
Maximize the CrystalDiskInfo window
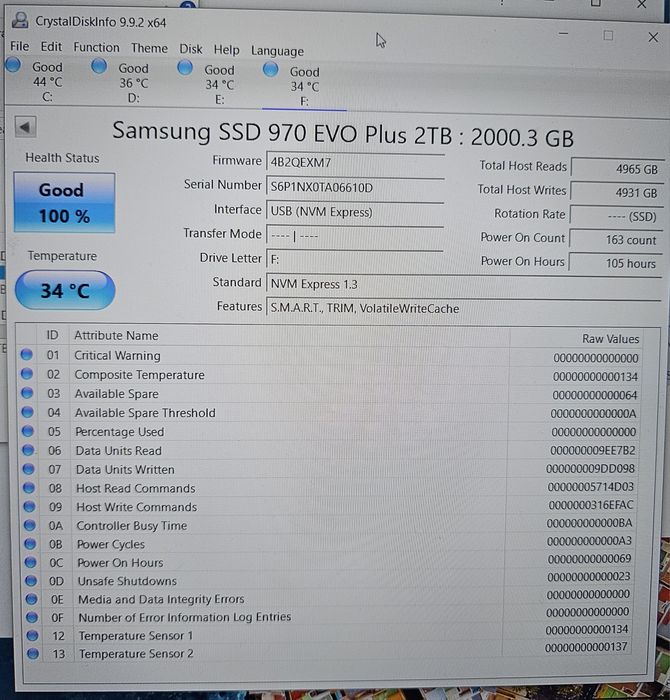(x=608, y=35)
